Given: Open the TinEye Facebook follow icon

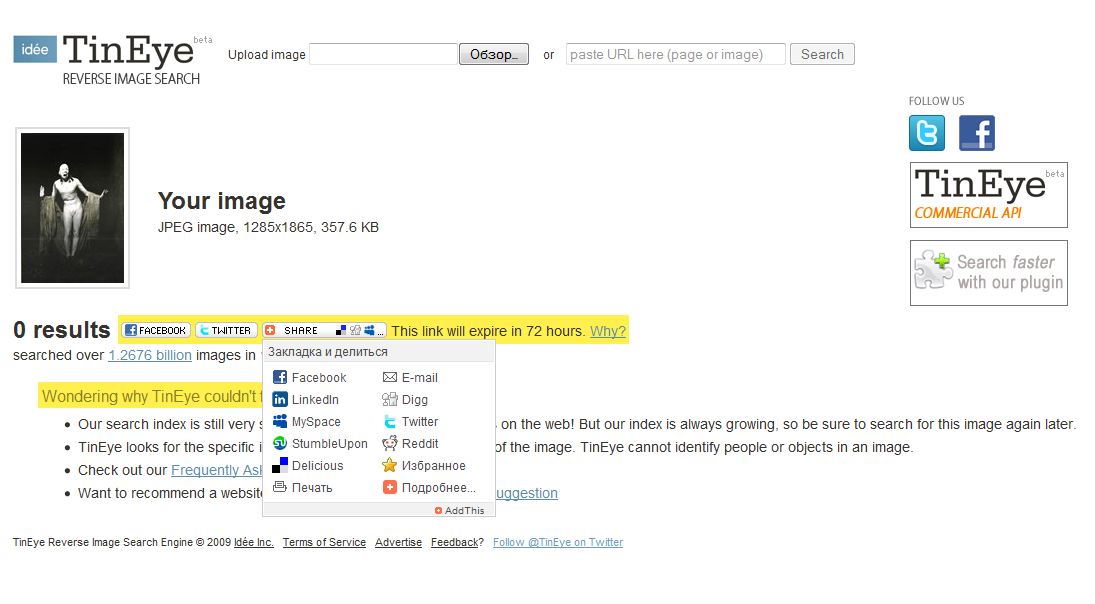Looking at the screenshot, I should (x=976, y=133).
